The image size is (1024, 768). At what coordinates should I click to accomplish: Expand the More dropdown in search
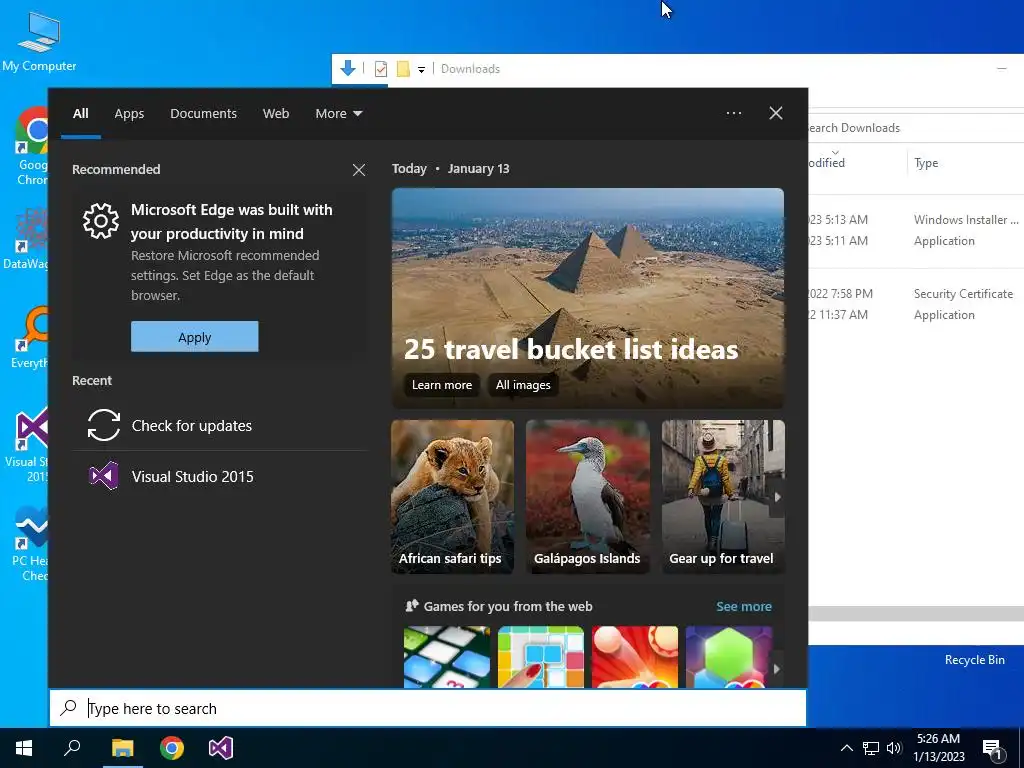coord(338,114)
